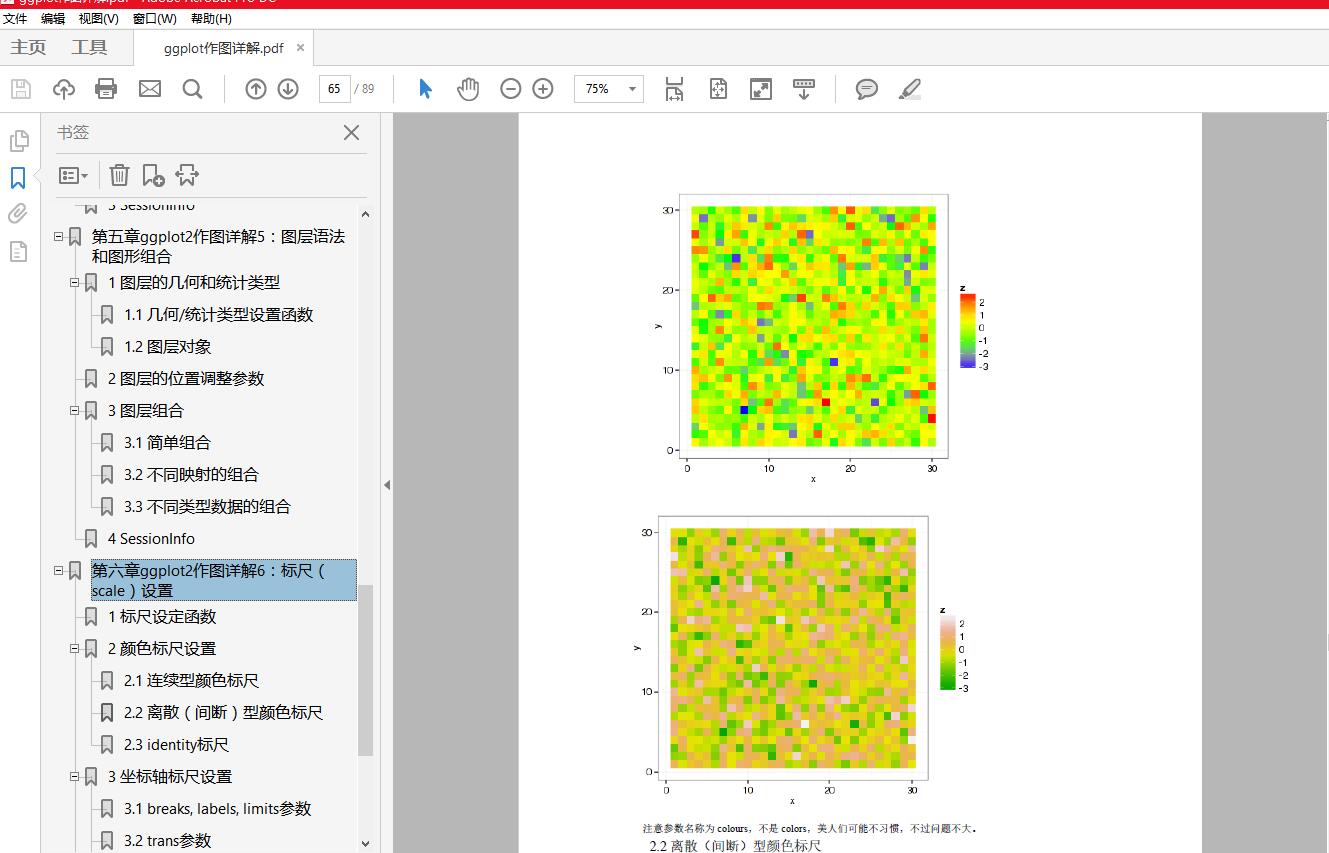This screenshot has width=1329, height=853.
Task: Switch to the 工具 tab
Action: click(89, 47)
